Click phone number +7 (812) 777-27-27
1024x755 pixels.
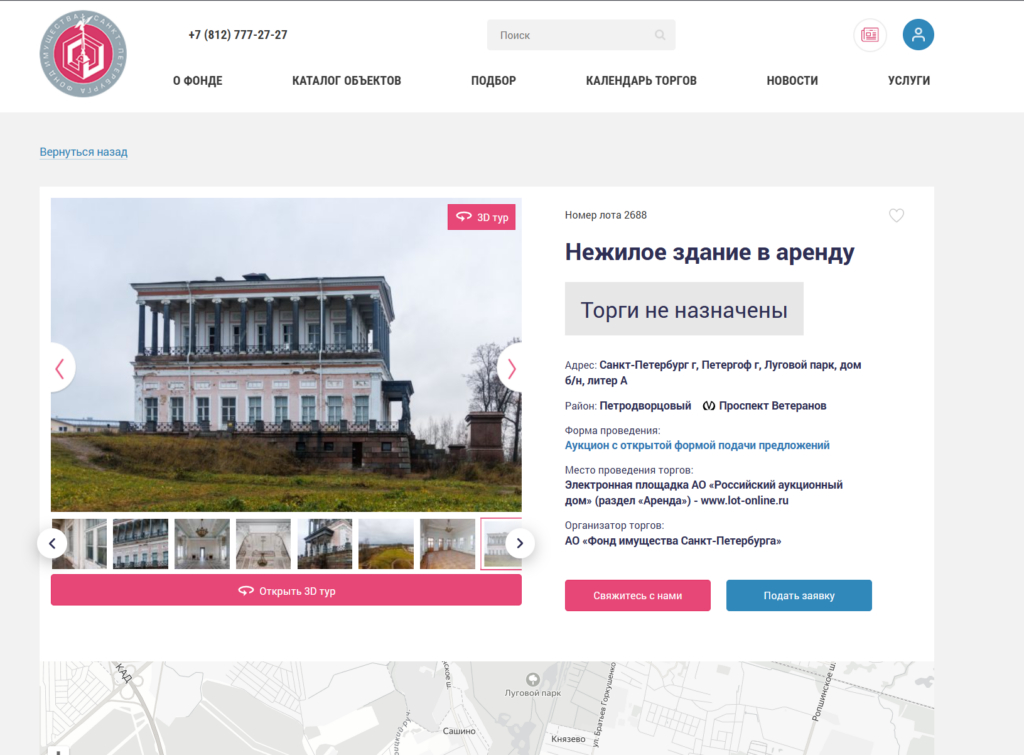[x=238, y=35]
